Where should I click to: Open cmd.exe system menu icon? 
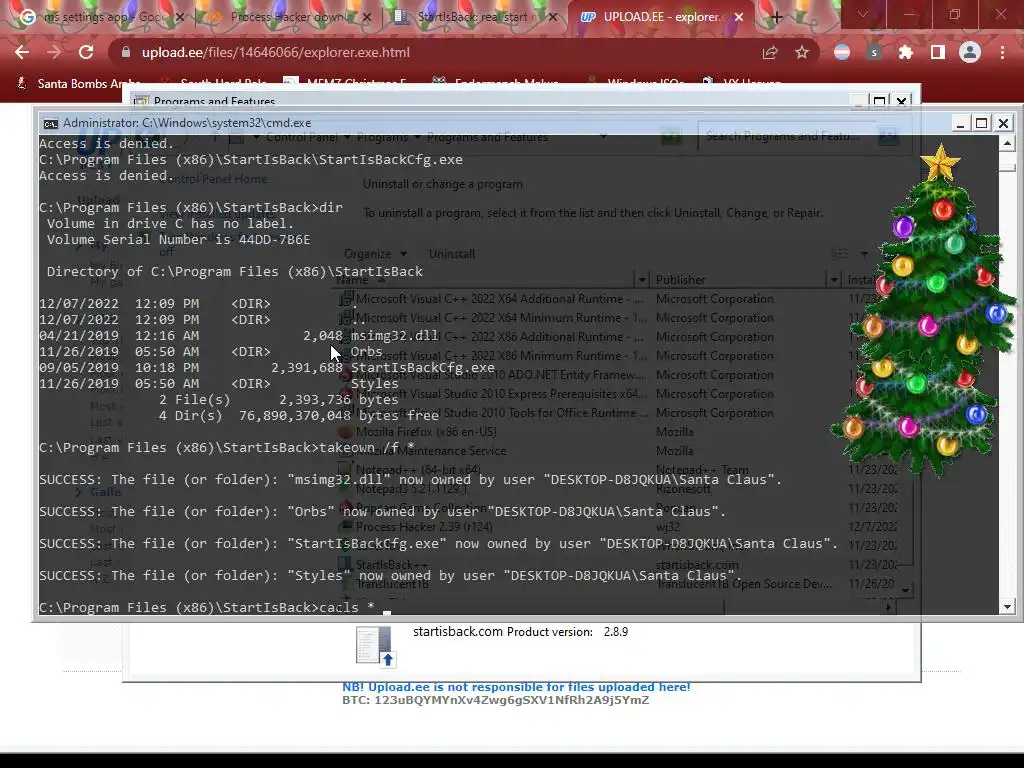pos(50,123)
